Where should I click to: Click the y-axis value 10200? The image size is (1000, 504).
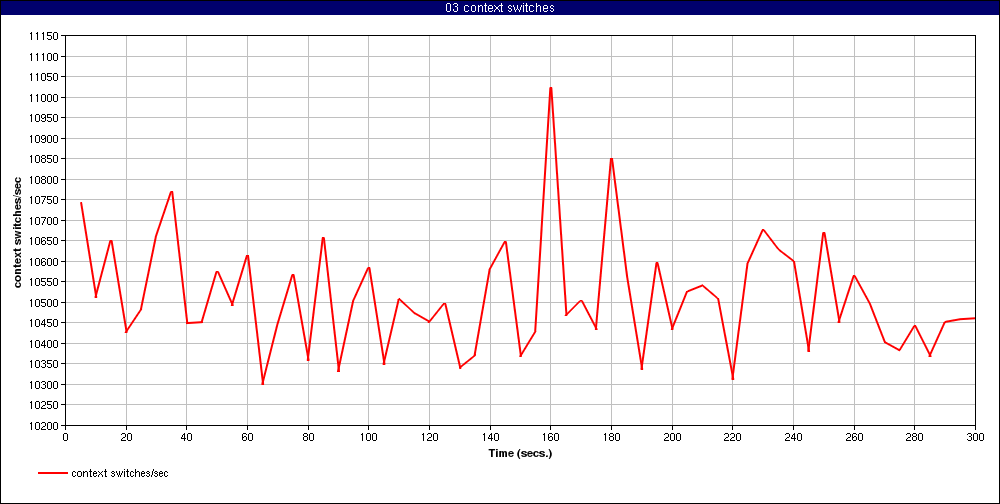[44, 426]
